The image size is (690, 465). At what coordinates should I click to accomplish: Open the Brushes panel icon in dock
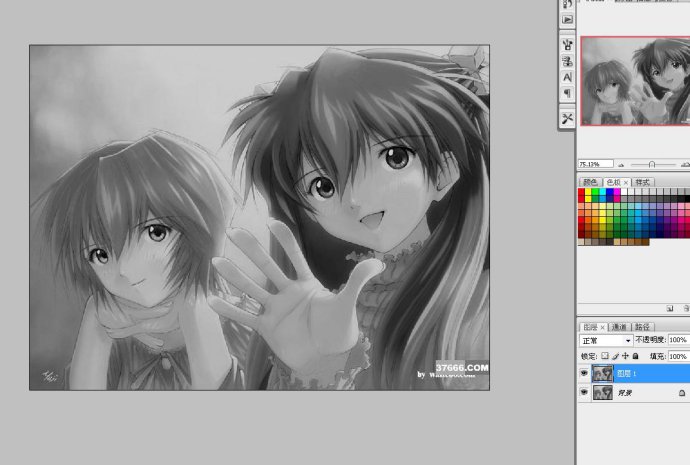(x=567, y=44)
